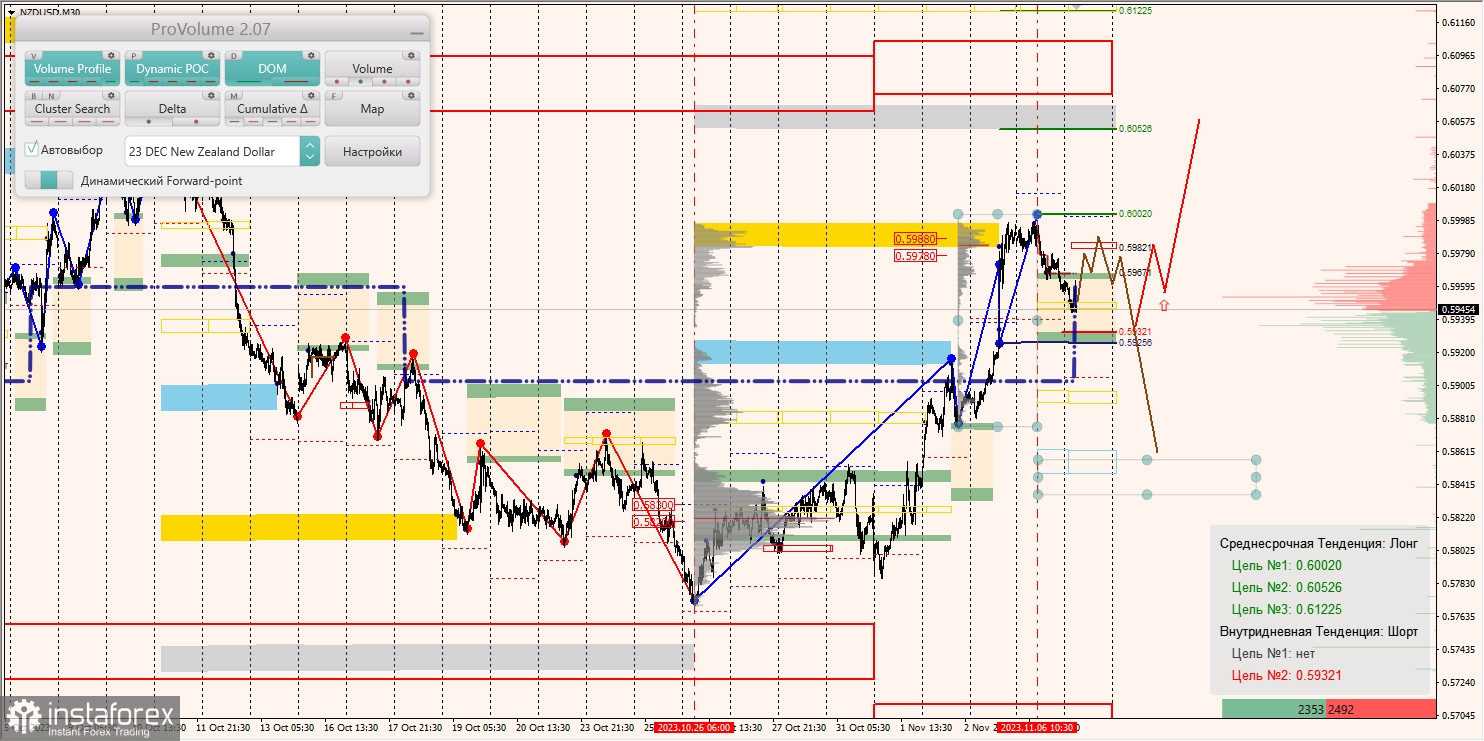Toggle green dot segment under Volume
Image resolution: width=1484 pixels, height=741 pixels.
(360, 82)
